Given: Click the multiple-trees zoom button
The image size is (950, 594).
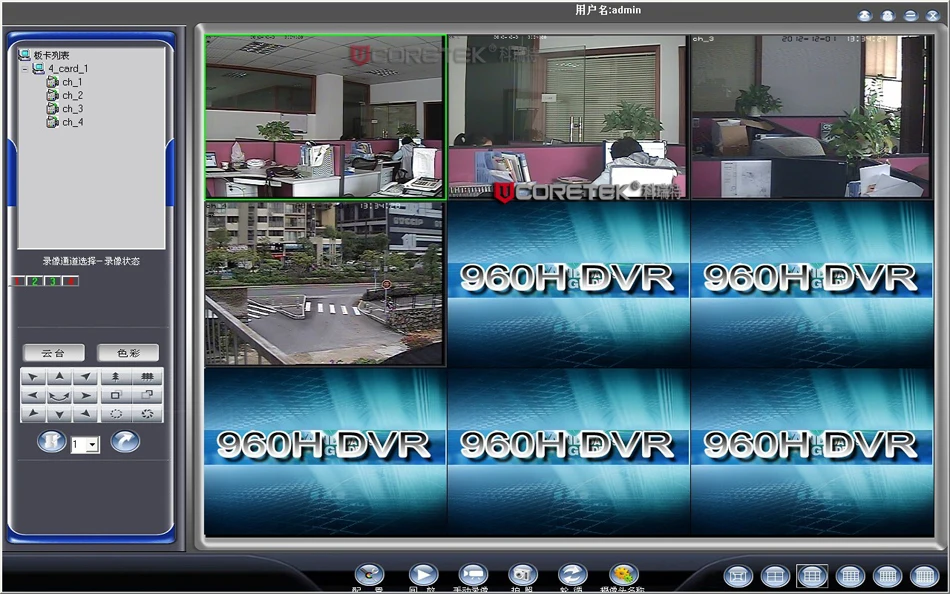Looking at the screenshot, I should tap(147, 377).
